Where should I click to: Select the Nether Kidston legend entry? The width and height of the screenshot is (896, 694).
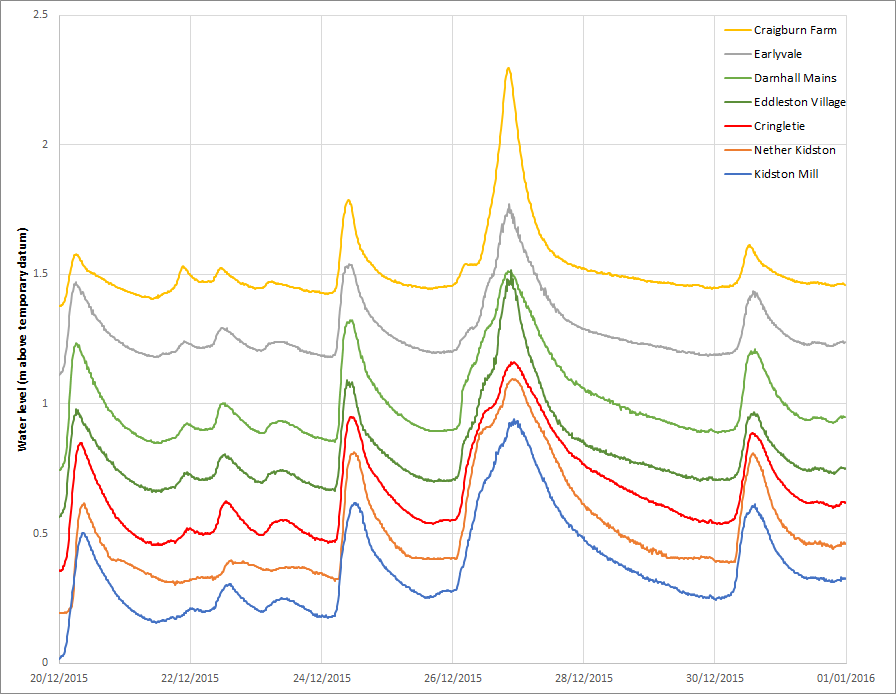tap(794, 150)
